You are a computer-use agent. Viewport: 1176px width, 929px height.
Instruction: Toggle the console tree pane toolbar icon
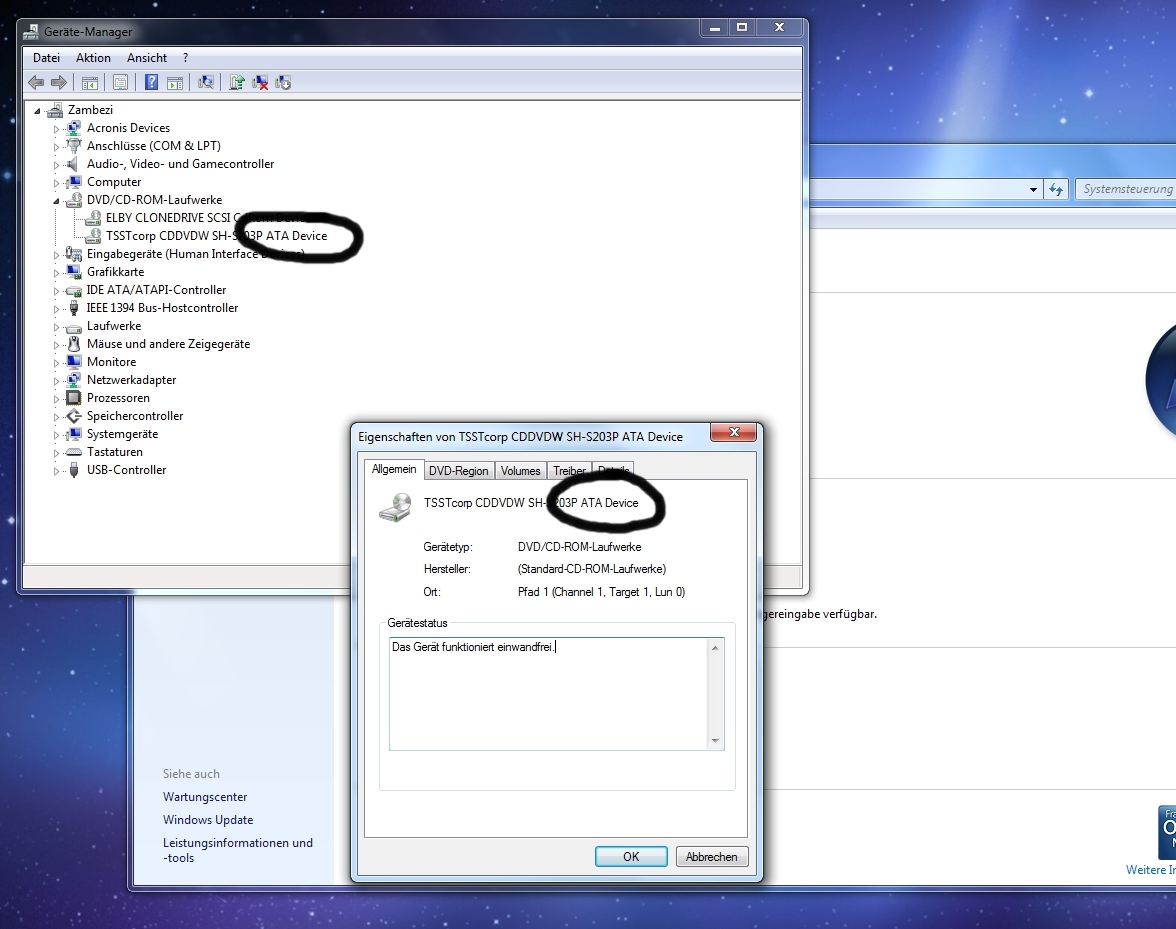[90, 82]
